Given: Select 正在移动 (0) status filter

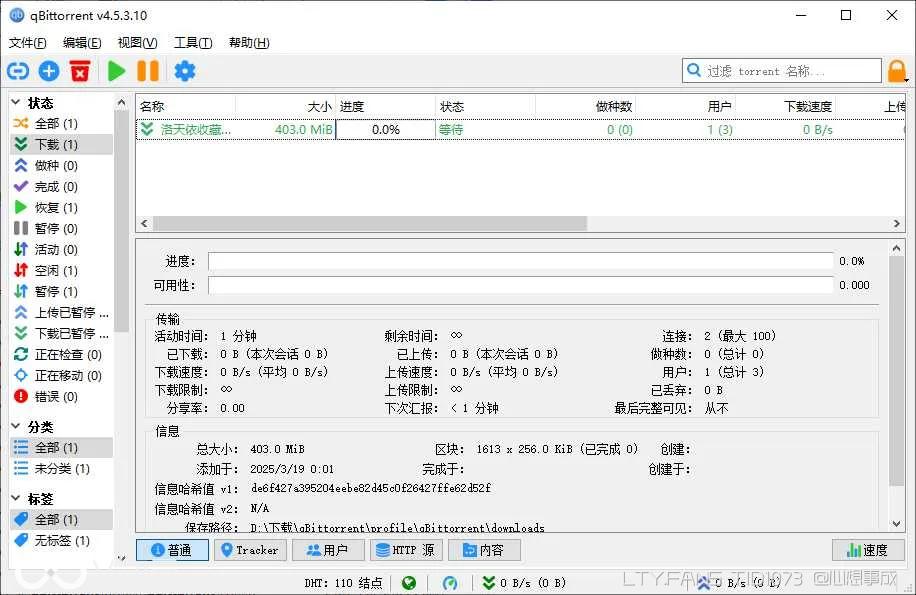Looking at the screenshot, I should (61, 375).
